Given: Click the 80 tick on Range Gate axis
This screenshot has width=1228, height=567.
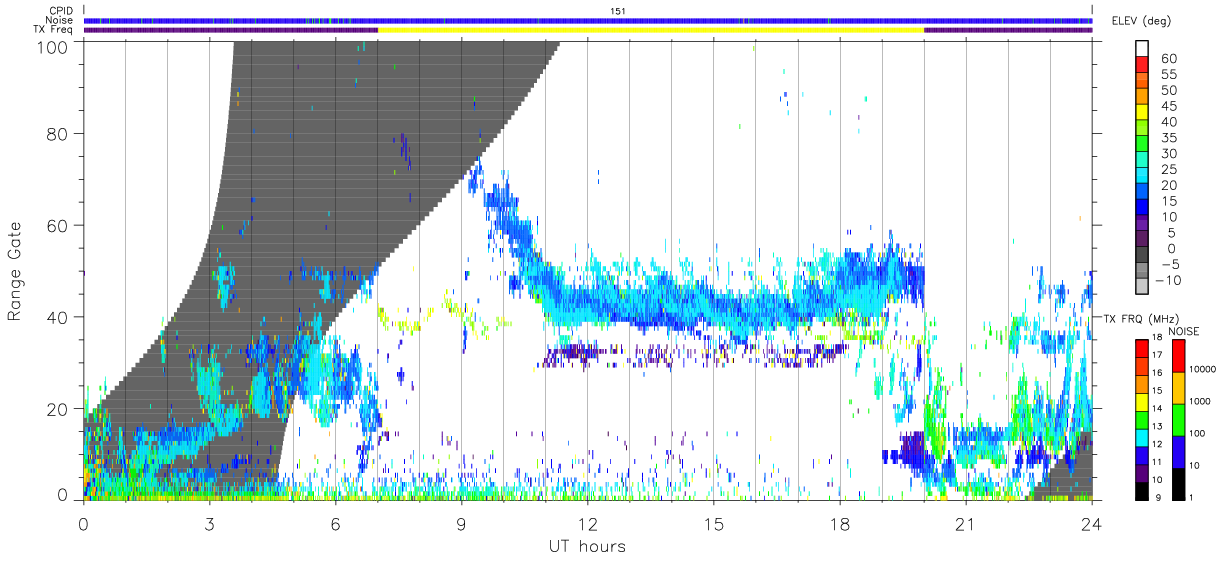Looking at the screenshot, I should click(x=59, y=133).
